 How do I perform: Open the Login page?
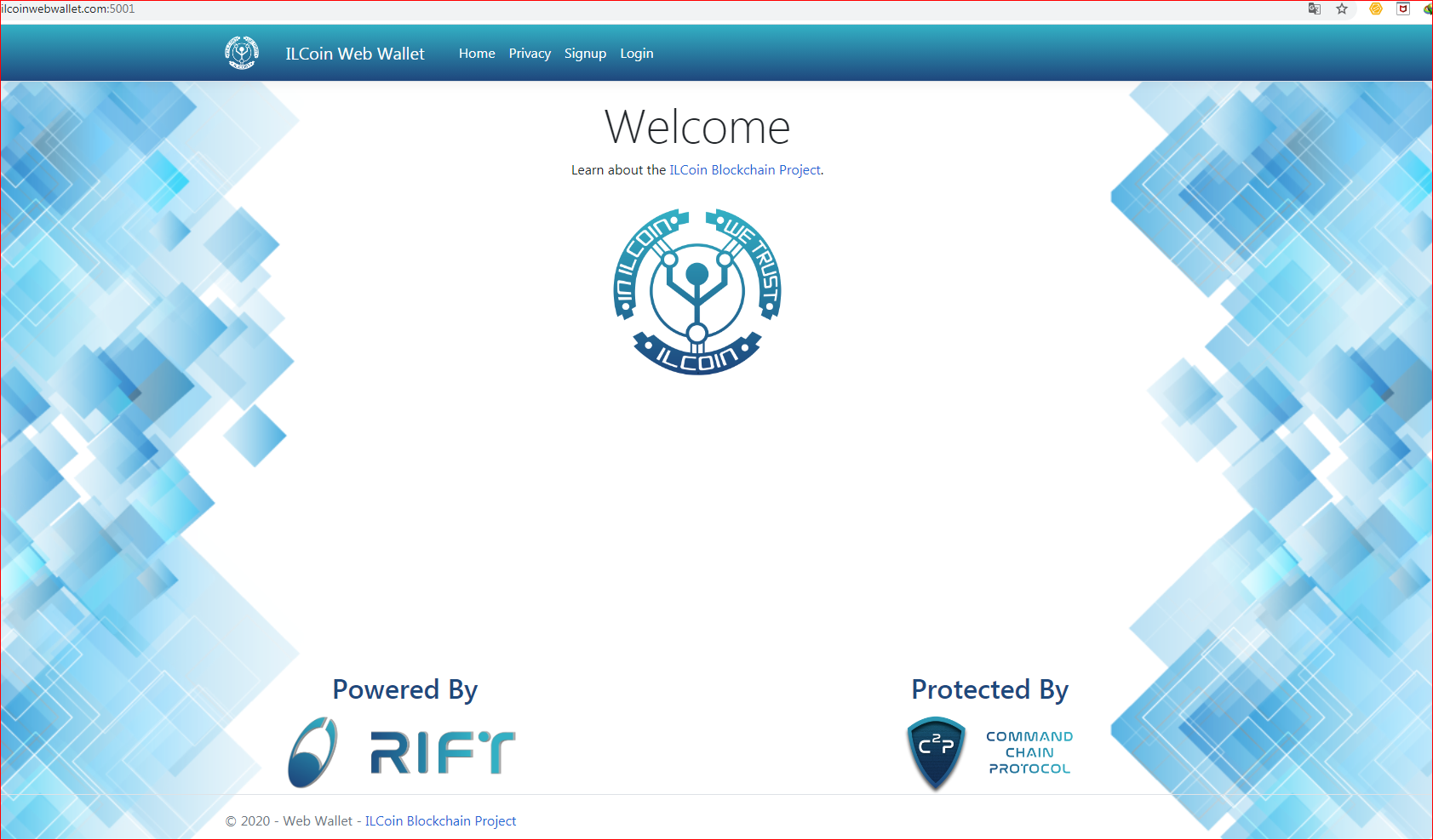637,54
